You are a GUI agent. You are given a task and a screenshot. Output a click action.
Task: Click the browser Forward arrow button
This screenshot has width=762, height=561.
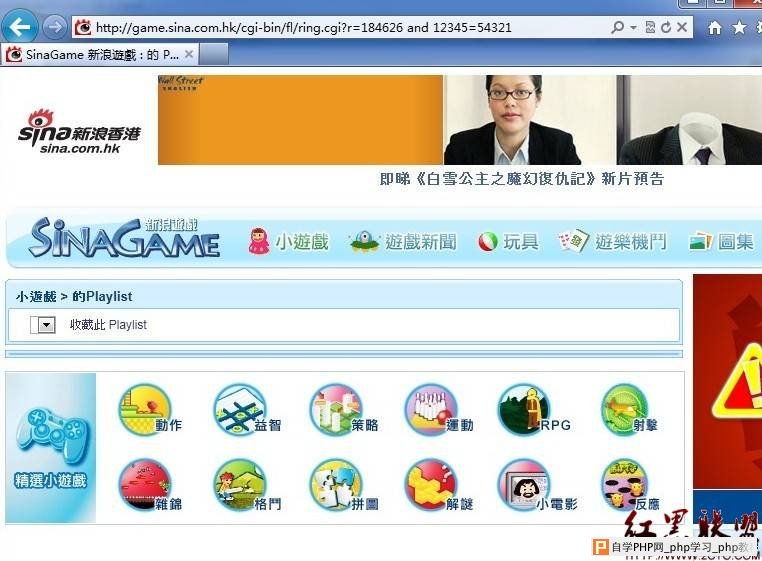pyautogui.click(x=54, y=27)
